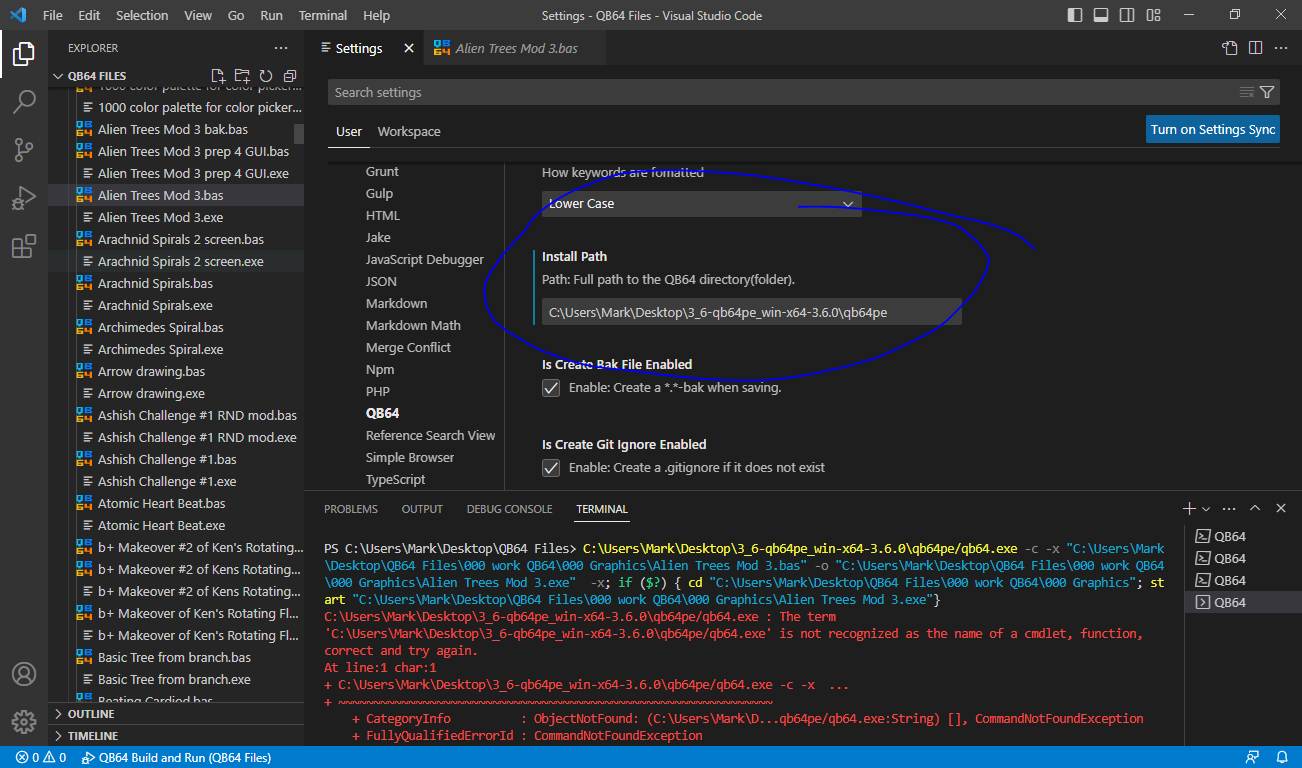Add a new terminal with plus icon
The height and width of the screenshot is (768, 1302).
[x=1189, y=509]
